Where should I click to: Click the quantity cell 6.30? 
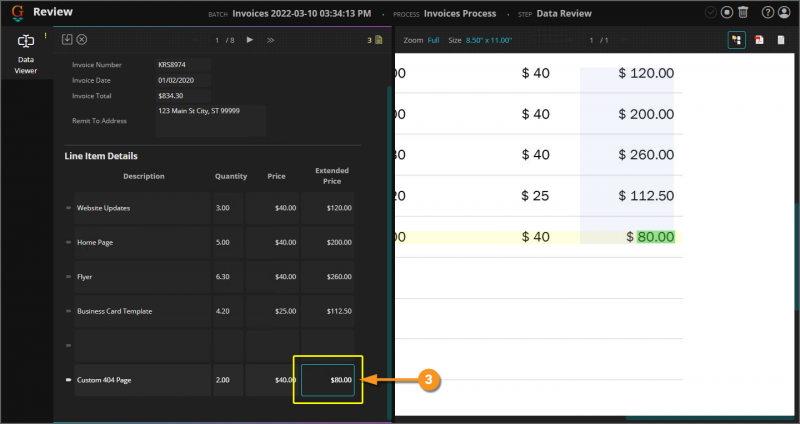coord(228,277)
